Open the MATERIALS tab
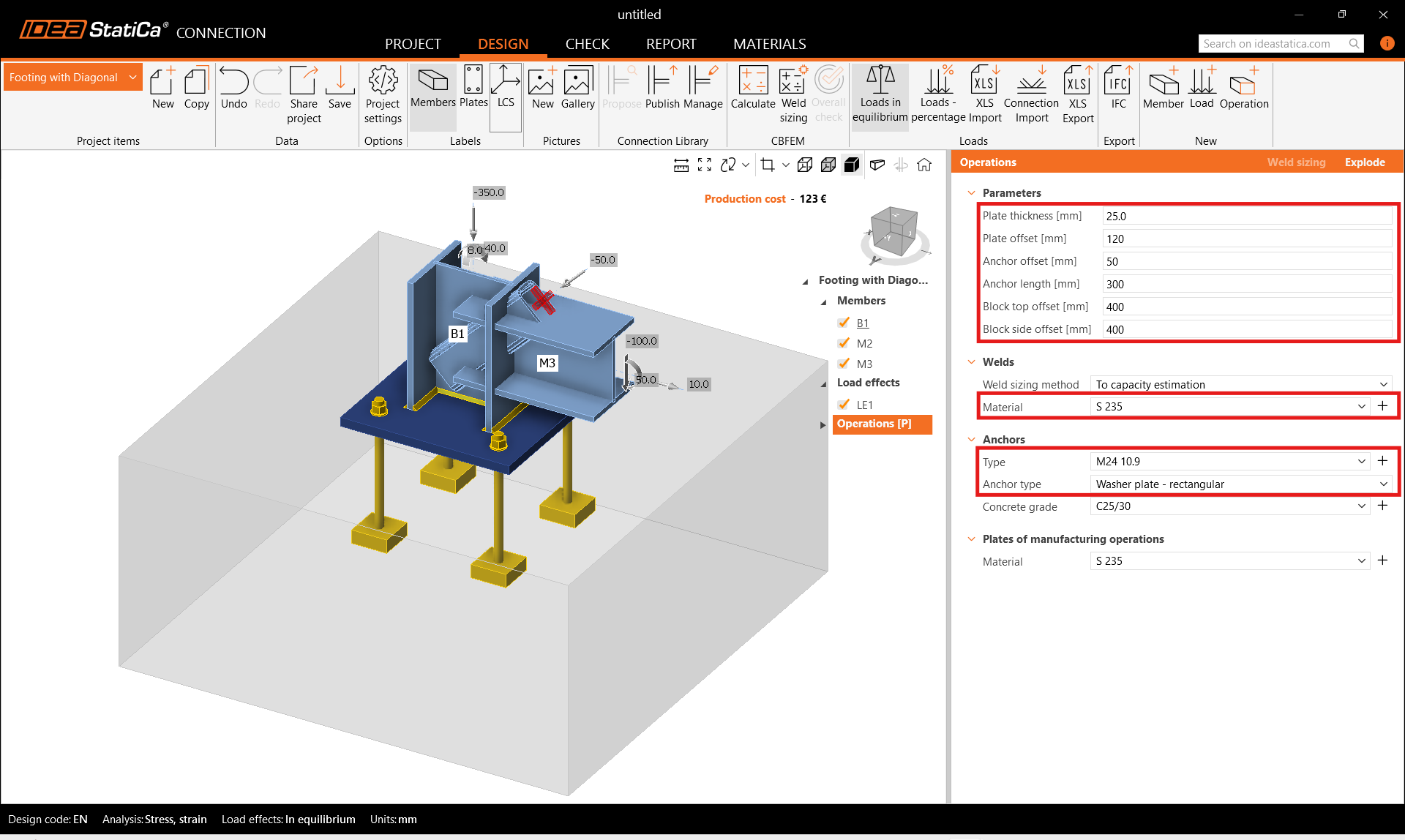This screenshot has width=1405, height=840. [769, 44]
